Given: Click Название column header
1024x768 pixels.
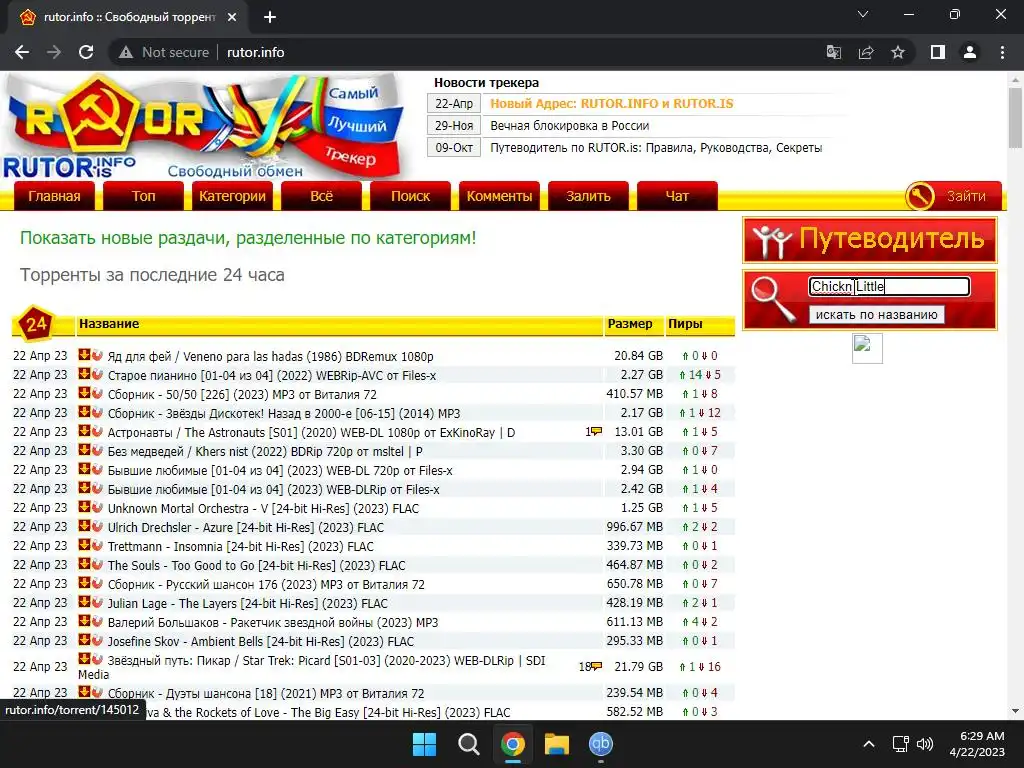Looking at the screenshot, I should click(x=109, y=323).
